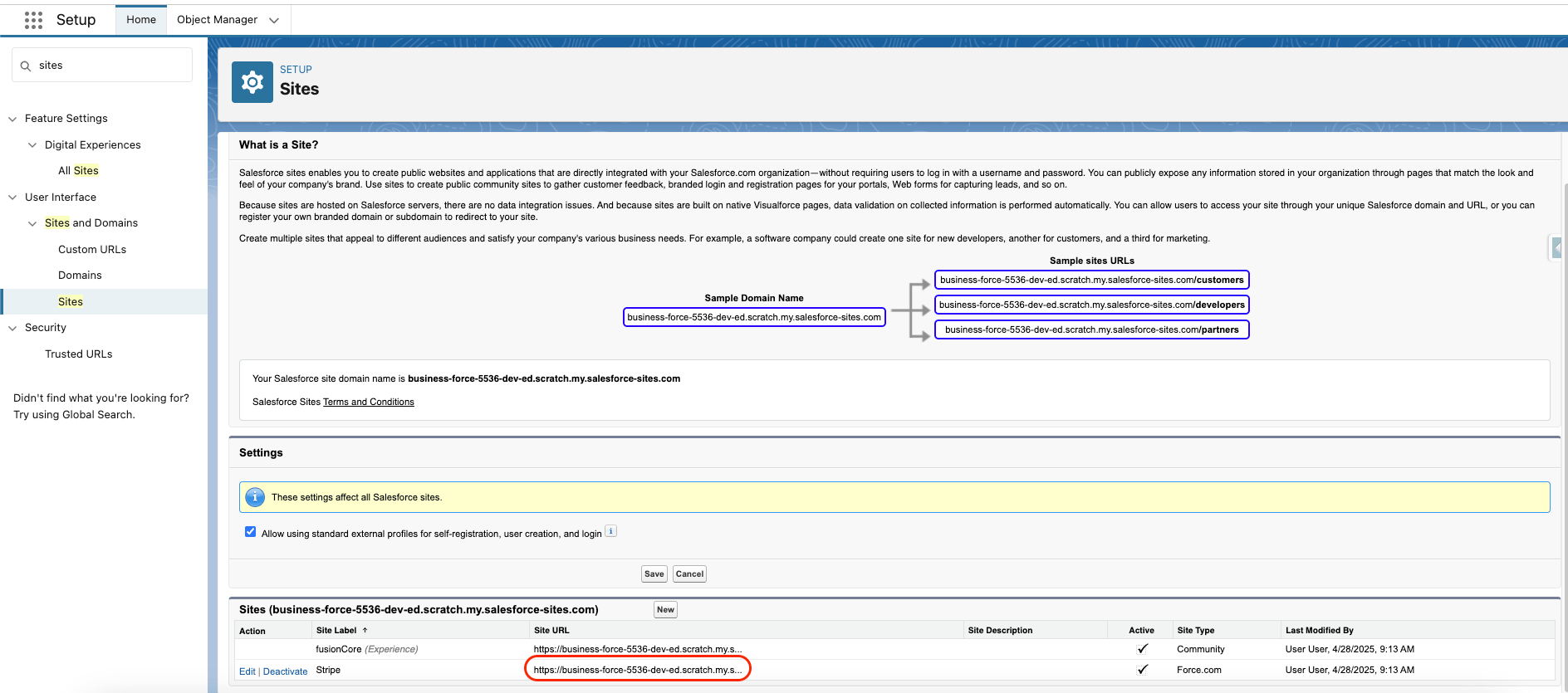Click the Force.com site type cell
1568x693 pixels.
click(1198, 670)
